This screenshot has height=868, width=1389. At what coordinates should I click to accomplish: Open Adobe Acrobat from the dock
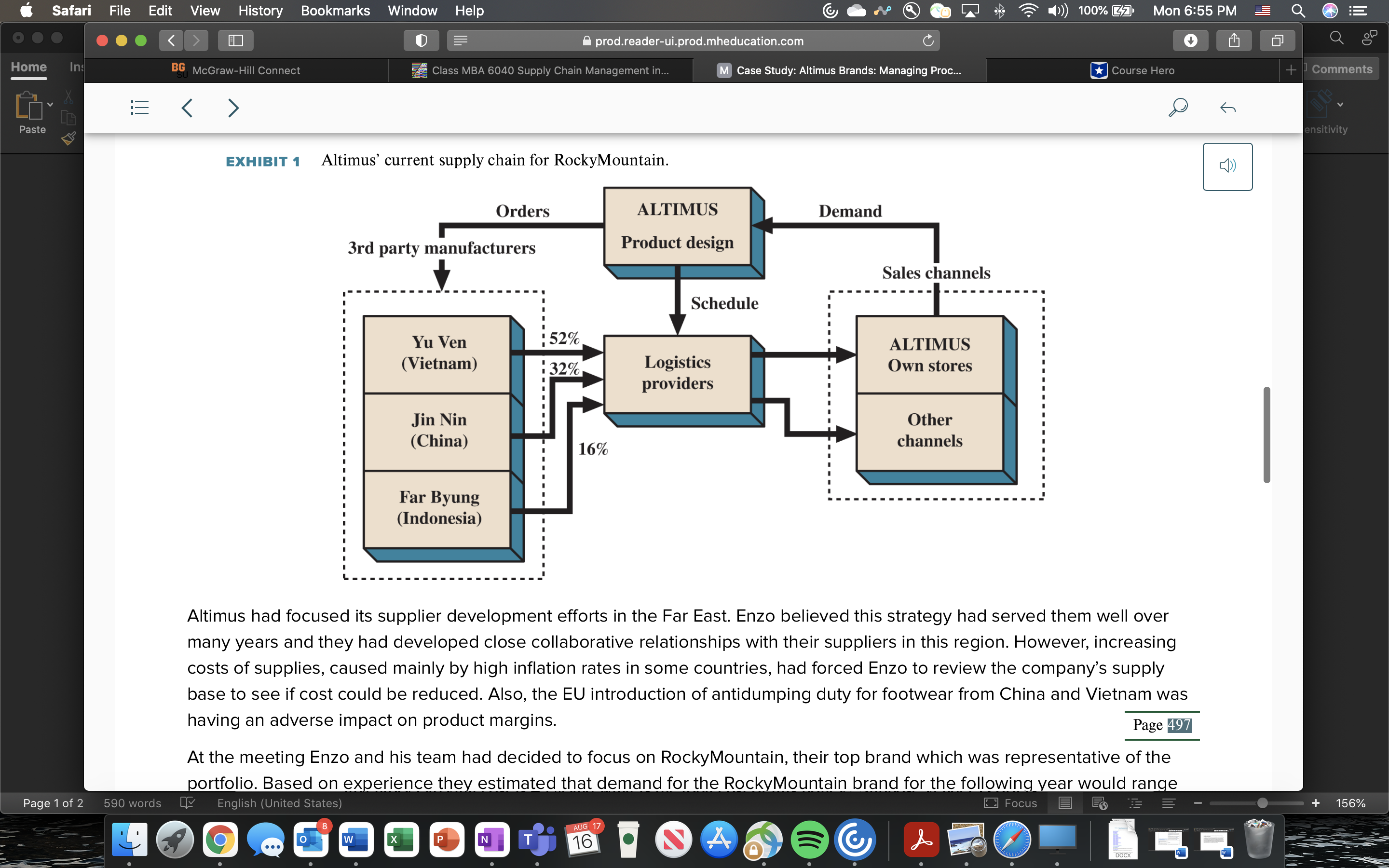921,840
